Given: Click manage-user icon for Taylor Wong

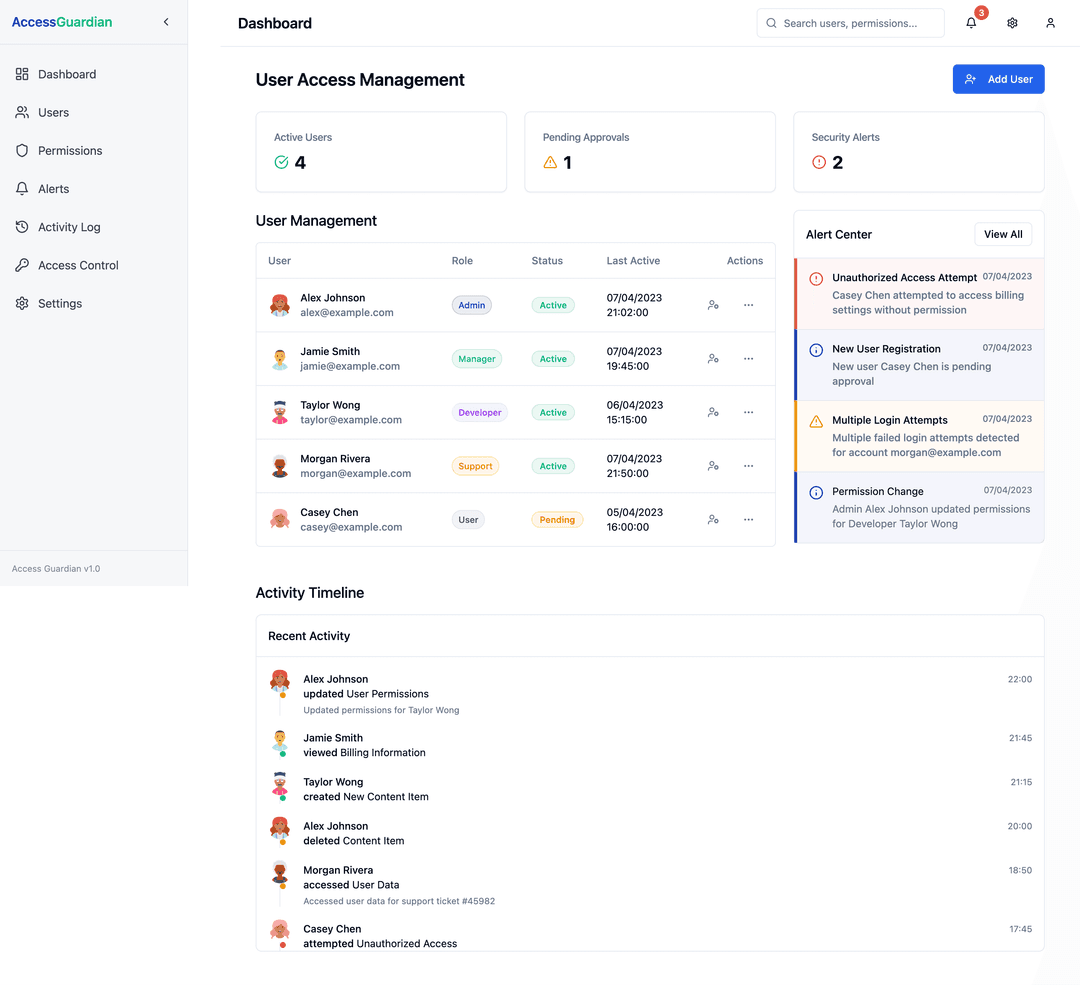Looking at the screenshot, I should [713, 412].
